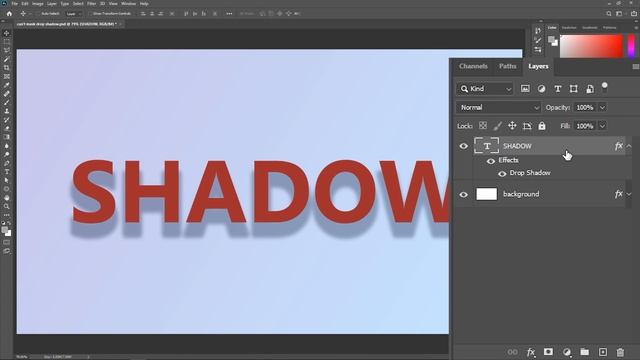
Task: Click the three-dots more options in options bar
Action: pos(229,13)
